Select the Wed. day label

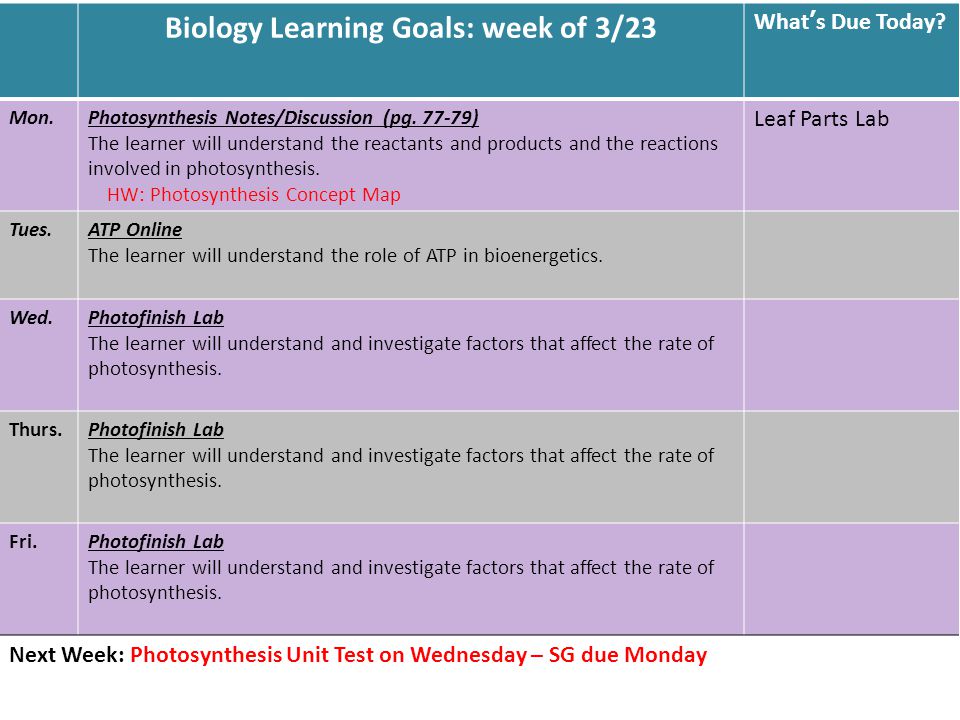pyautogui.click(x=31, y=318)
